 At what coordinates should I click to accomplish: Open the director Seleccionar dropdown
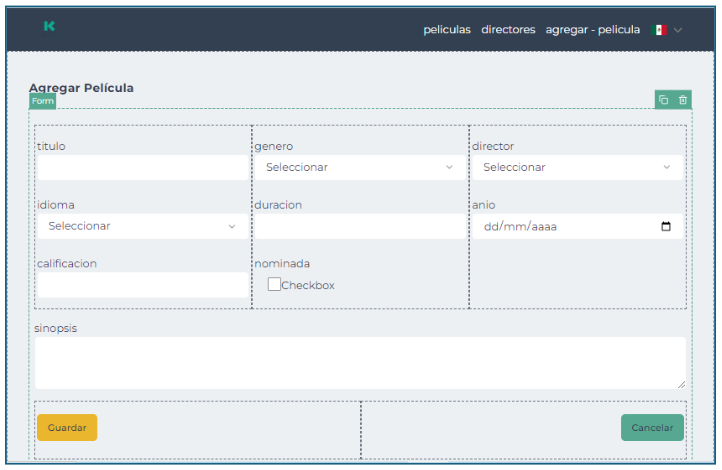[x=577, y=168]
